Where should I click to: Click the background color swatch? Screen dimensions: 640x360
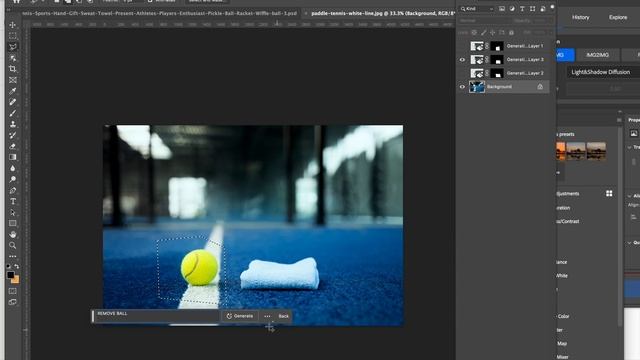(x=16, y=280)
